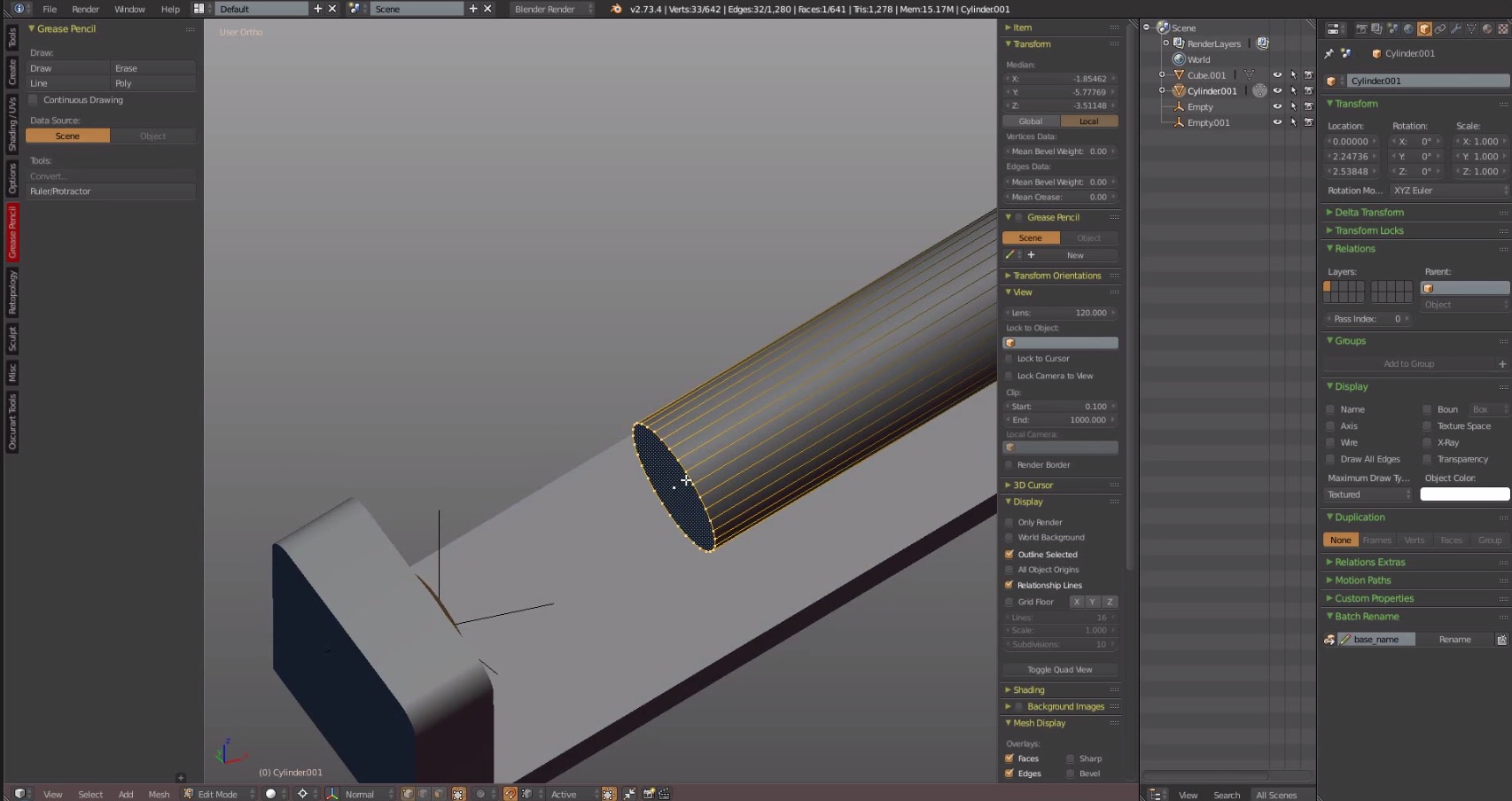
Task: Open the Render properties tab icon
Action: pyautogui.click(x=1362, y=28)
